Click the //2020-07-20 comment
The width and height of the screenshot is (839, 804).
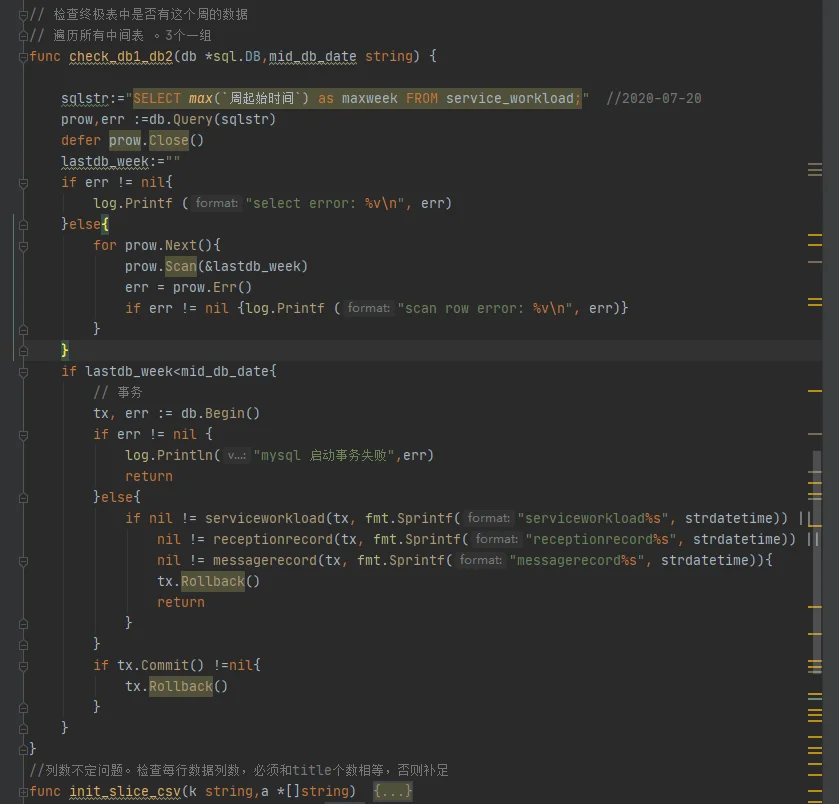click(653, 98)
